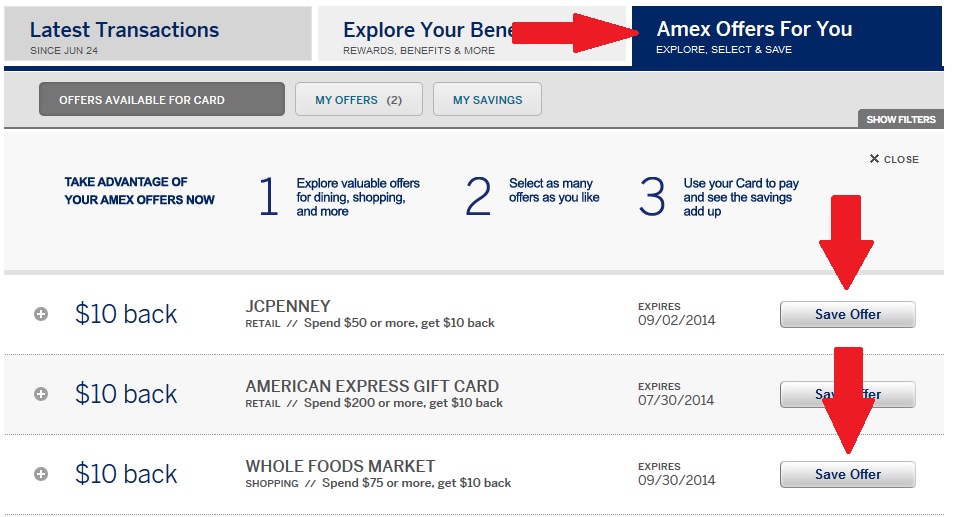954x517 pixels.
Task: Expand the JCPenney offer plus icon
Action: [x=41, y=314]
